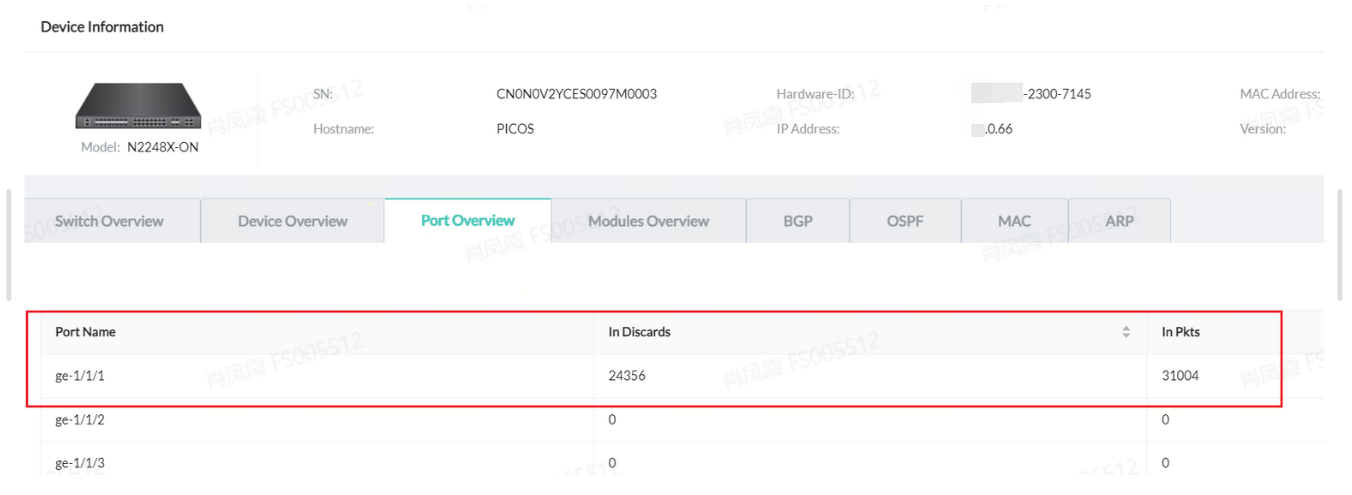Select the ge-1/1/1 port row
The width and height of the screenshot is (1352, 495).
tap(80, 376)
